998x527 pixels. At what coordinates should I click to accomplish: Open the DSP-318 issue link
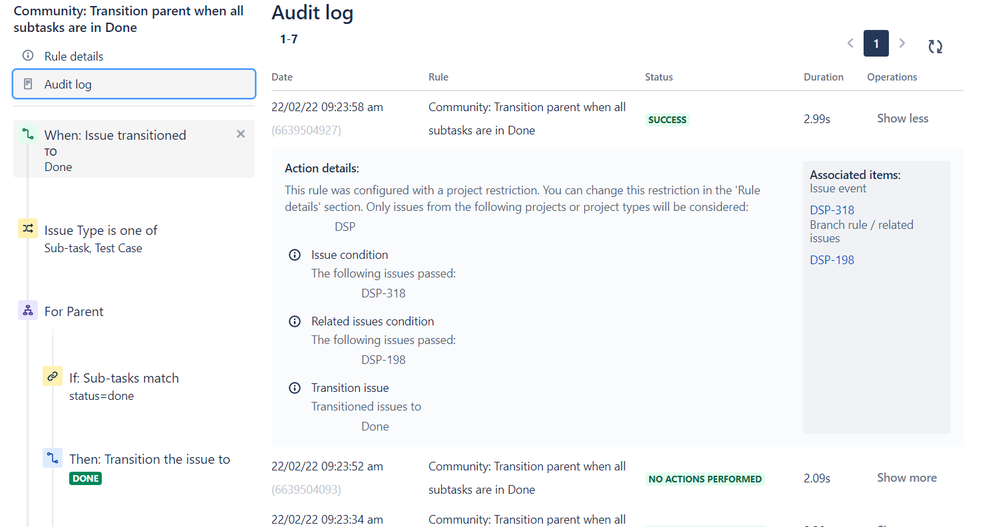point(832,210)
